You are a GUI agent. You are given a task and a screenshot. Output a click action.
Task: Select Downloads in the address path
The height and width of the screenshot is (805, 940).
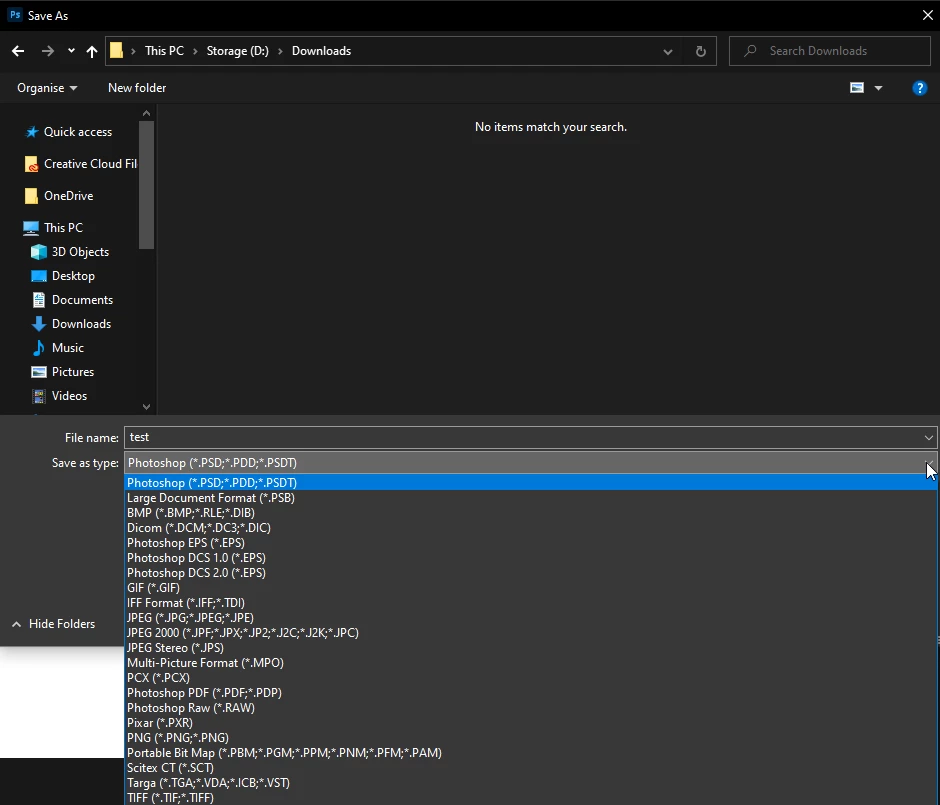point(321,51)
